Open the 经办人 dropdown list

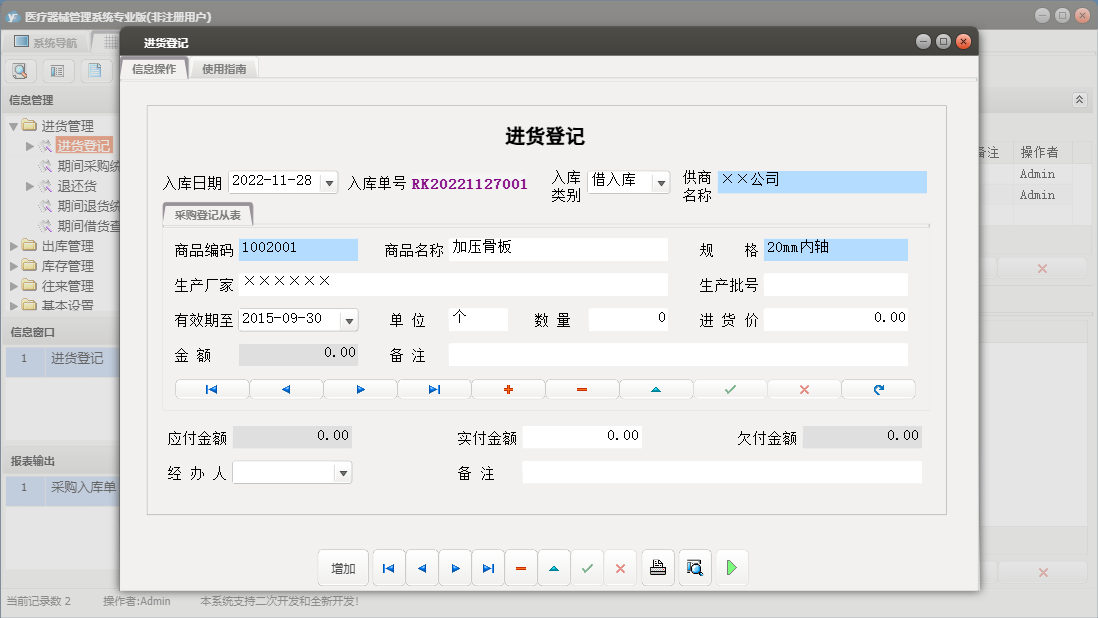click(x=341, y=471)
